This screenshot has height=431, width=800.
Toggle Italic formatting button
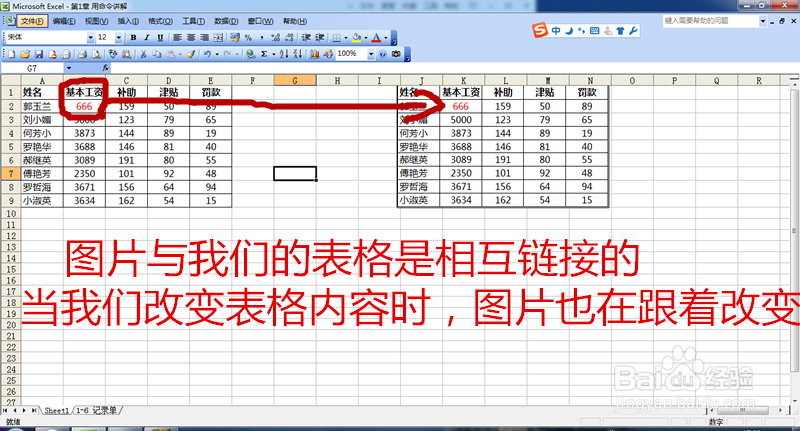click(146, 37)
